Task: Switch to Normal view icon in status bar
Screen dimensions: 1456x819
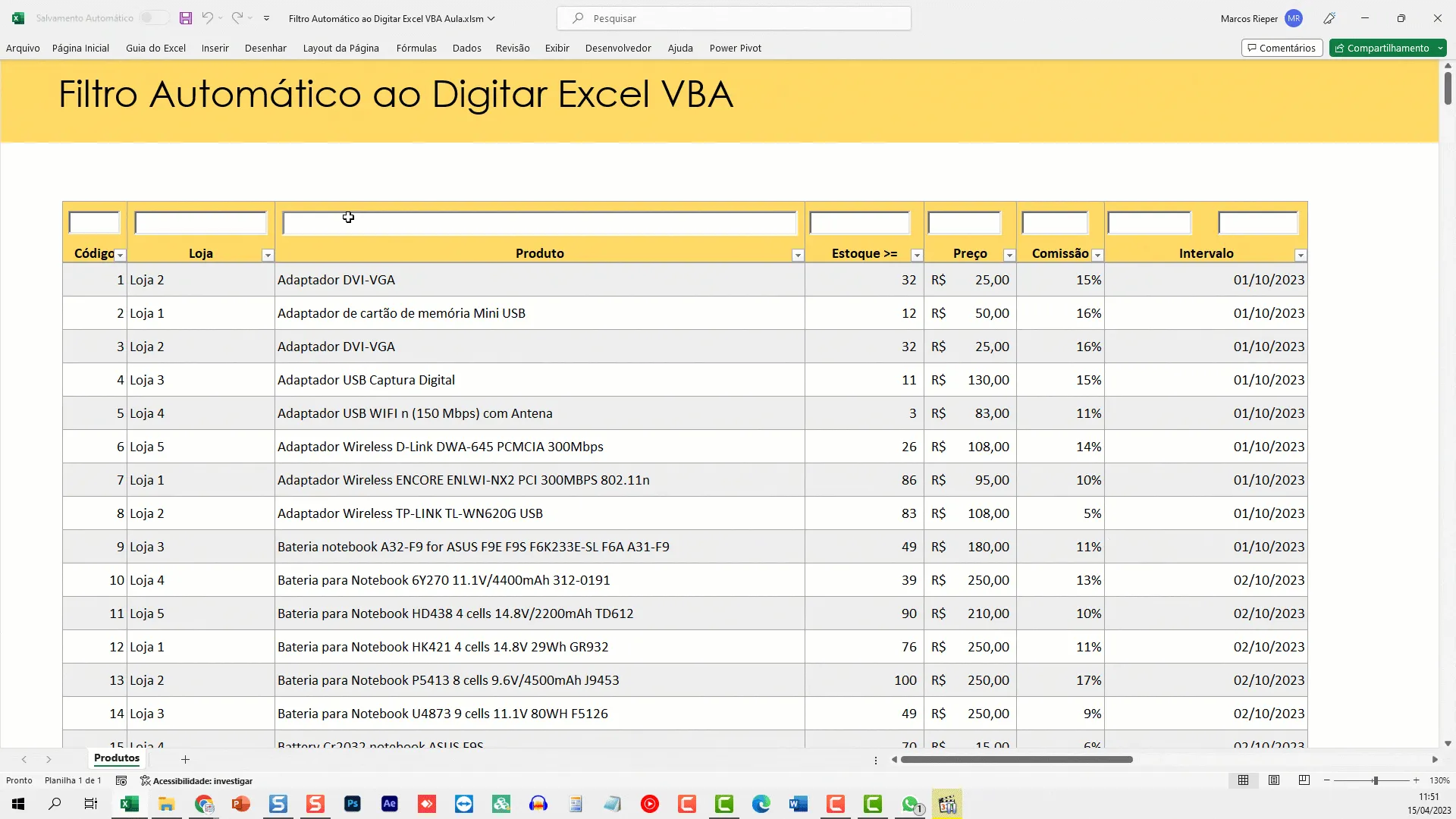Action: 1244,780
